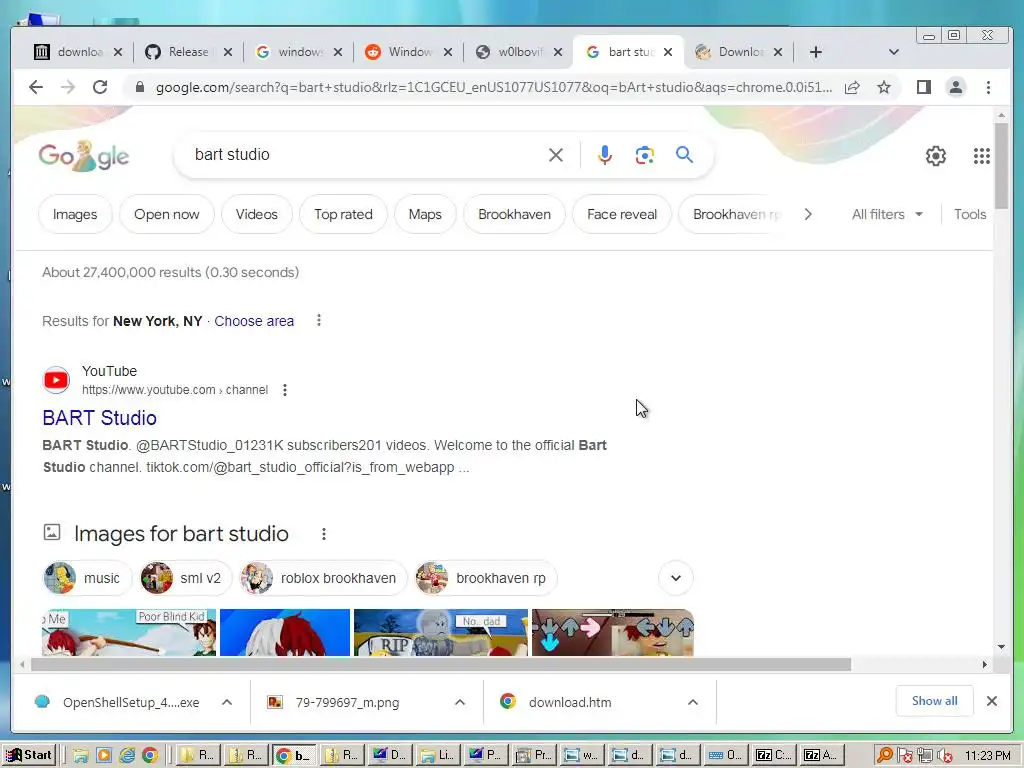Select the Brookhaven filter chip
Screen dimensions: 1024x768
click(515, 214)
